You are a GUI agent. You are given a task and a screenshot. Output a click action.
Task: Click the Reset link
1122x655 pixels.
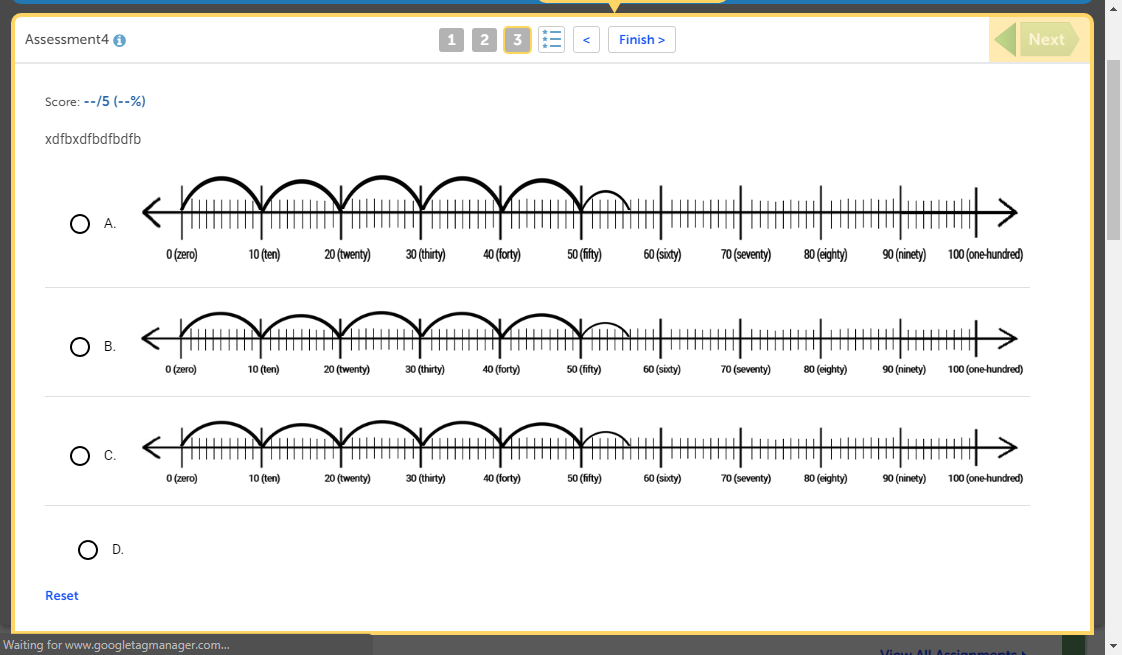62,596
